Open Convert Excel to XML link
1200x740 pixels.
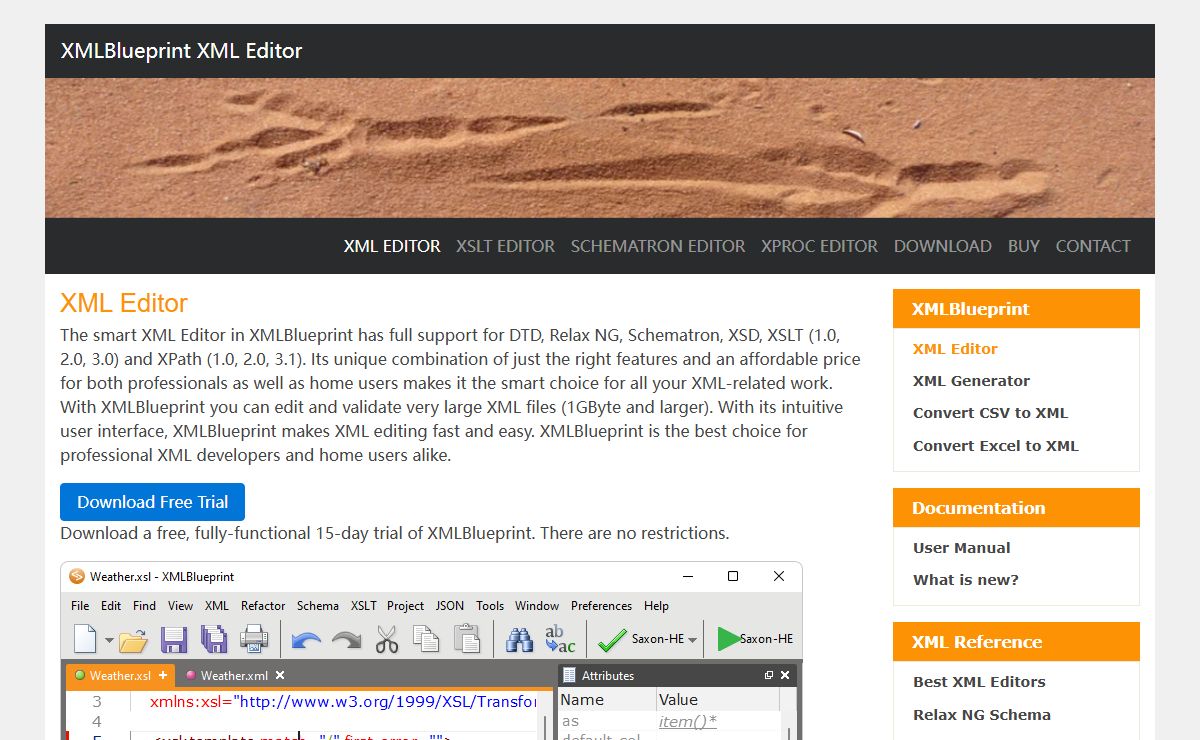(x=995, y=446)
